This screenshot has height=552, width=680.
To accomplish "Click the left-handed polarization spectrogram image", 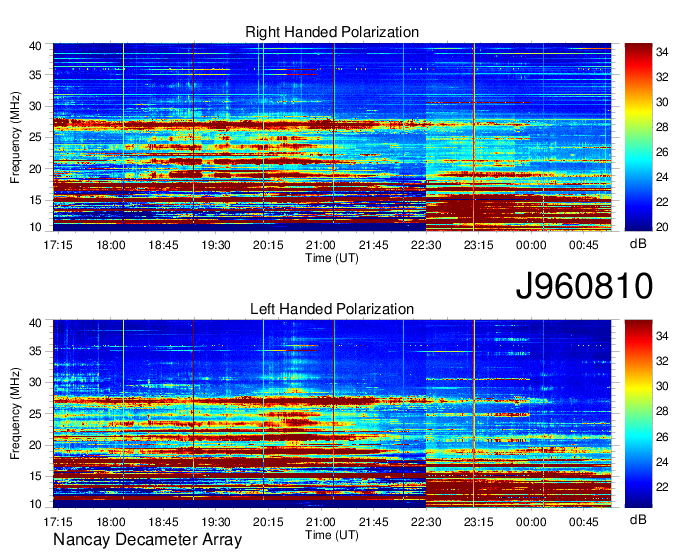I will tap(332, 414).
